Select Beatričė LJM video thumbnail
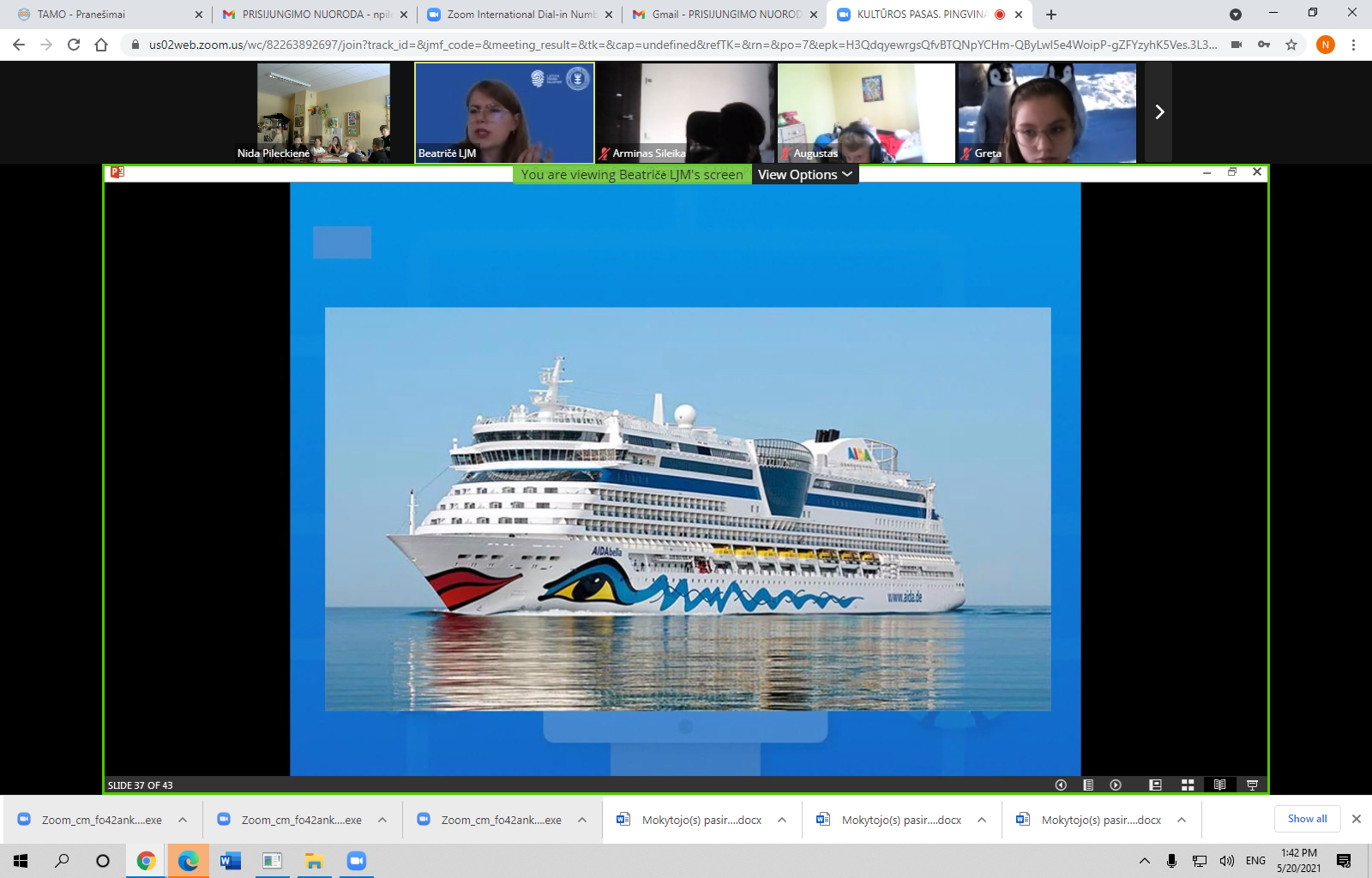 coord(504,112)
